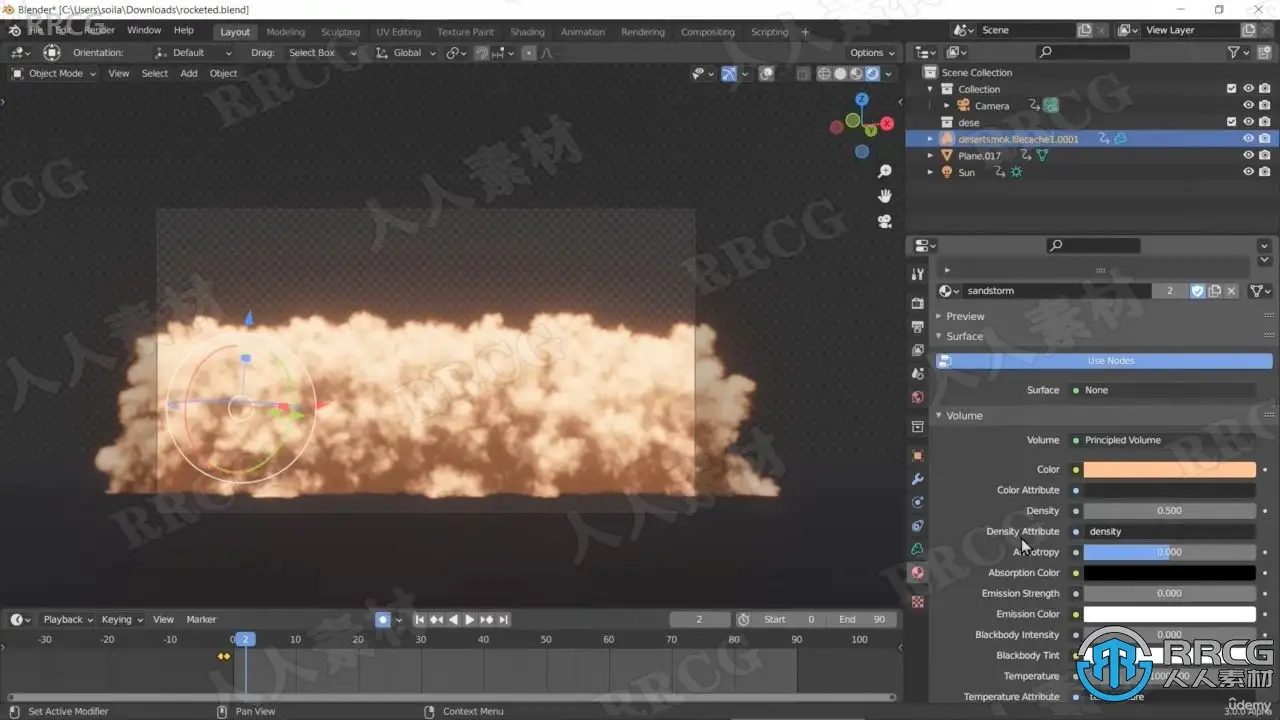Viewport: 1280px width, 720px height.
Task: Toggle visibility of Plane.017
Action: click(x=1248, y=156)
